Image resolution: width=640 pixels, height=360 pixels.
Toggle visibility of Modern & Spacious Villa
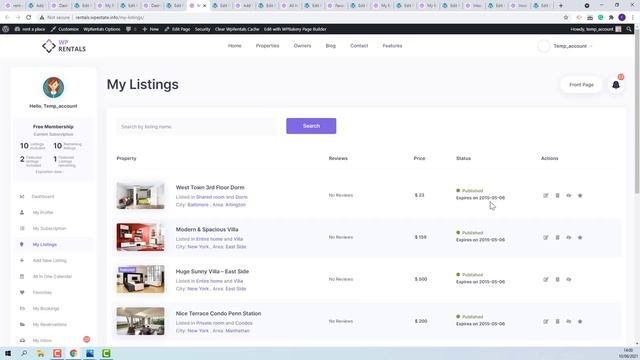(569, 238)
